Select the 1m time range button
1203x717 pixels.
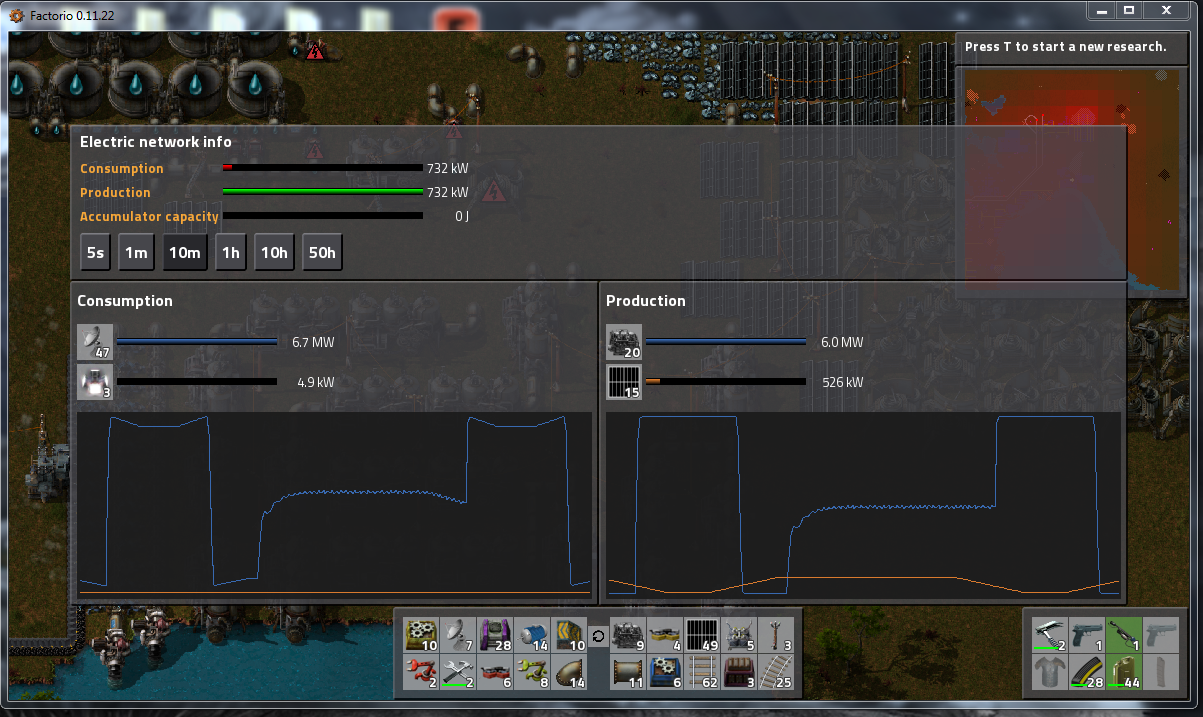click(x=136, y=253)
